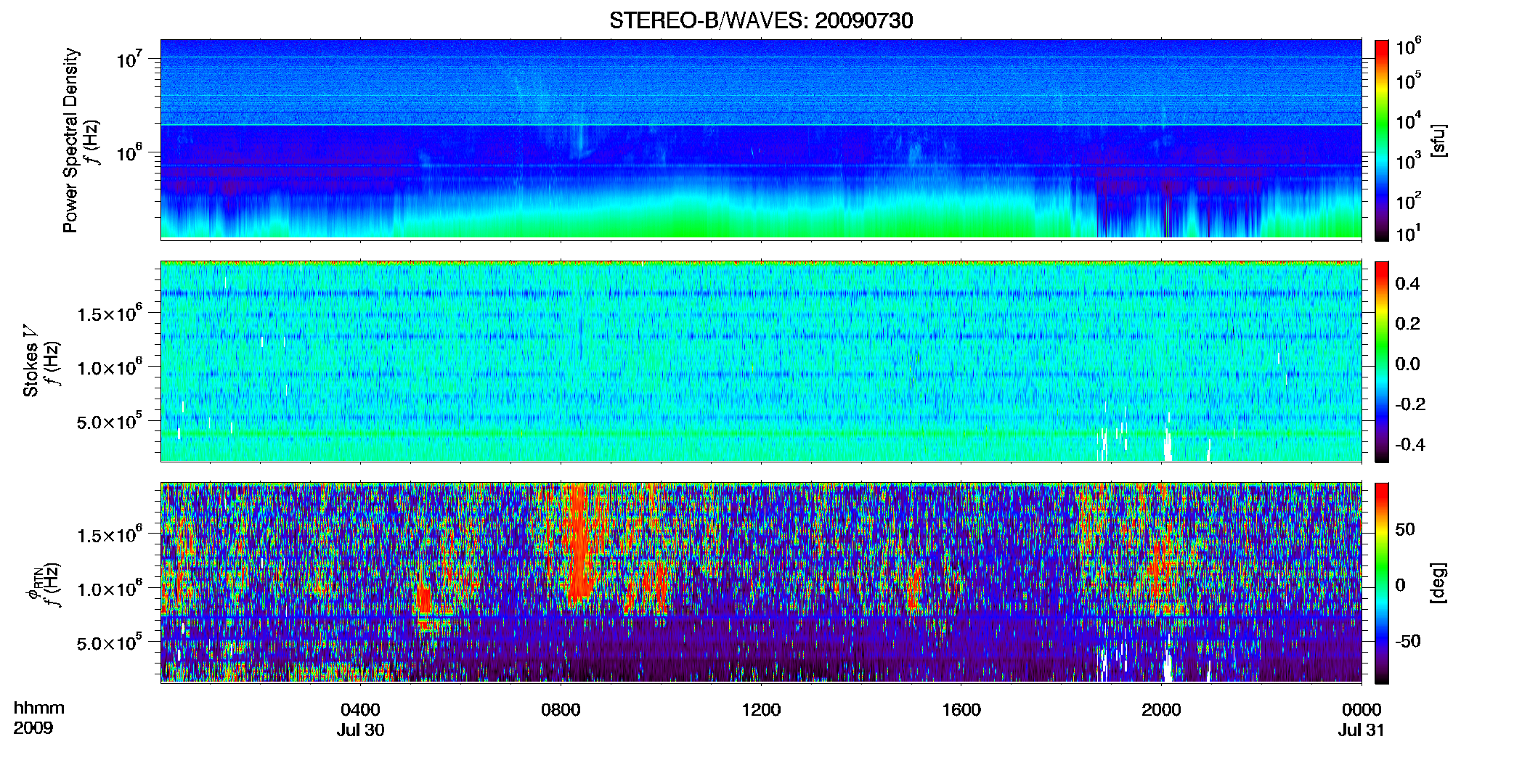Select the 1200 time tick label

[x=761, y=710]
